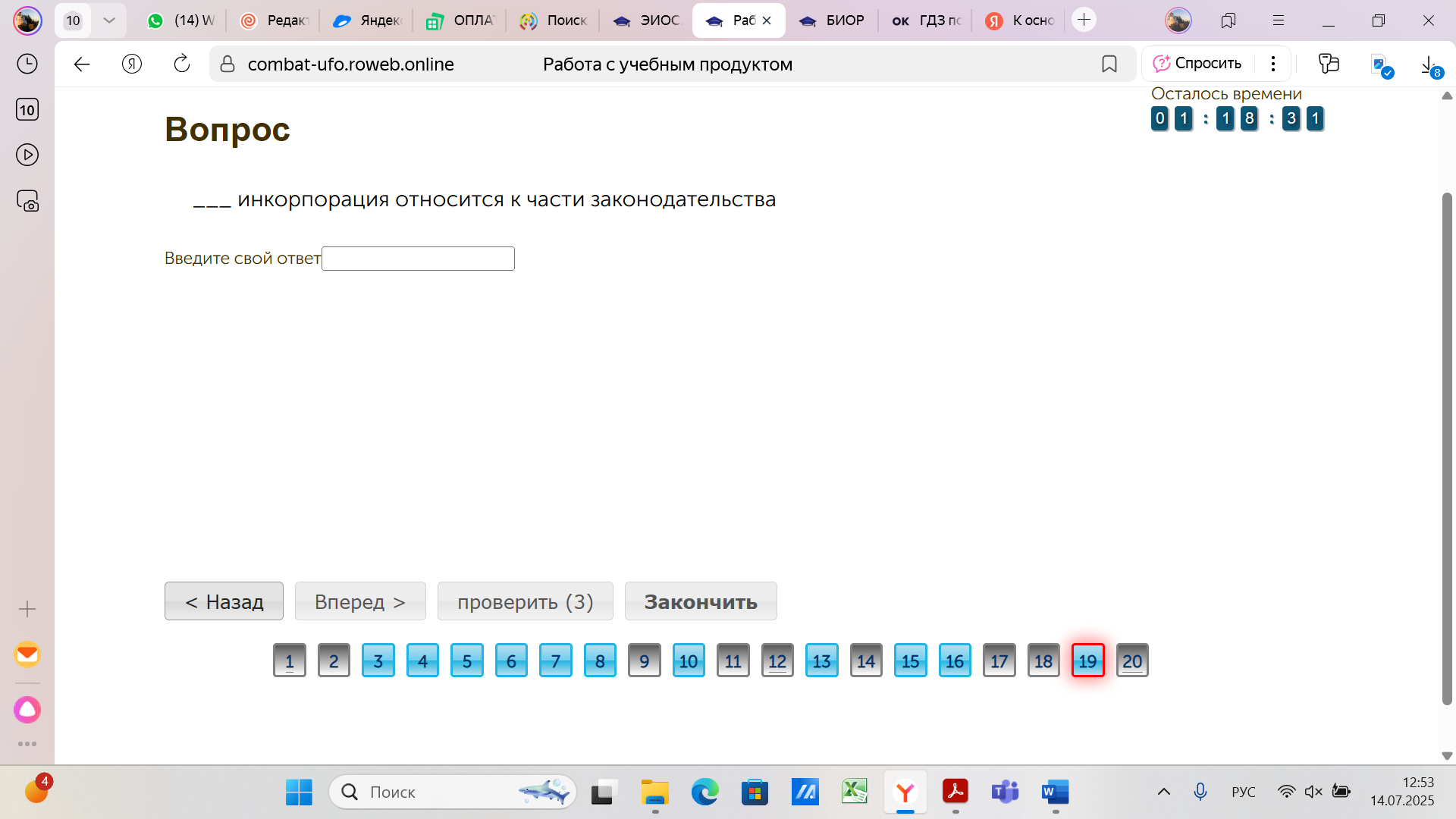1456x819 pixels.
Task: Click the answer input field
Action: (x=418, y=259)
